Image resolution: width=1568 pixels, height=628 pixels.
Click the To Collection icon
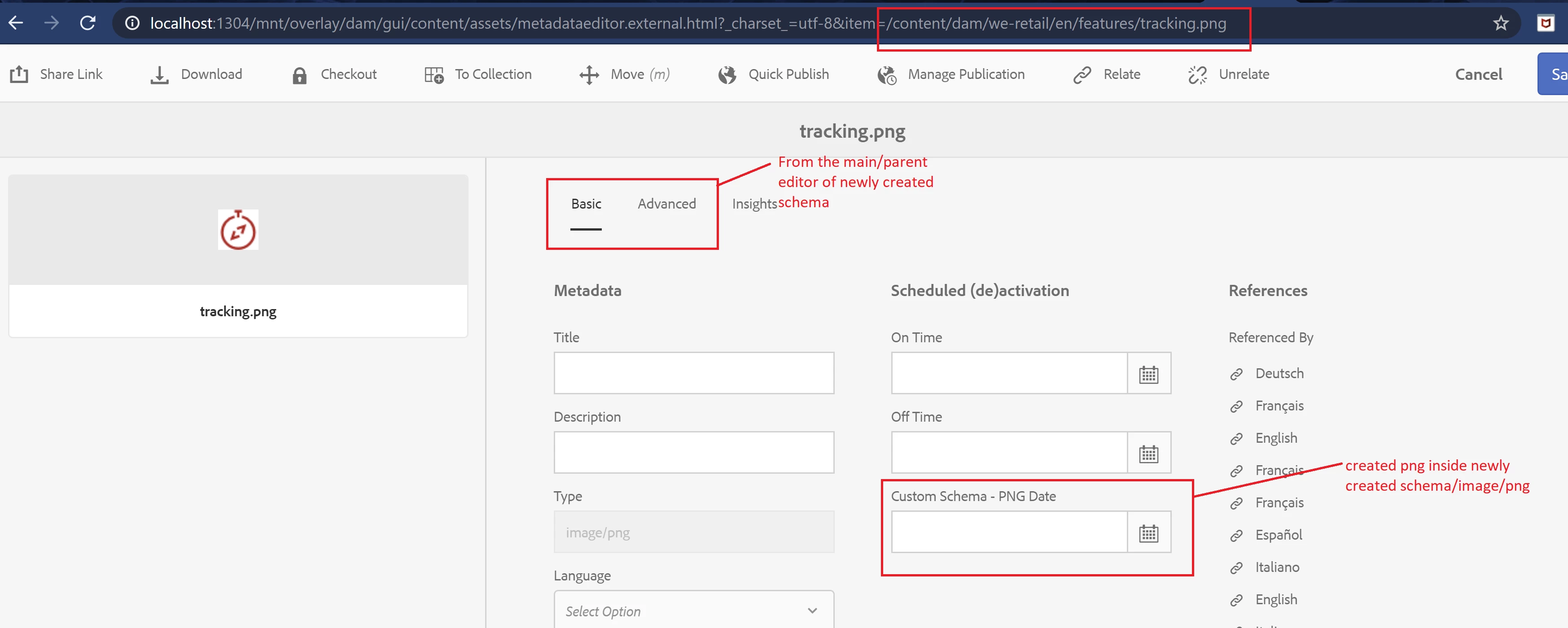pyautogui.click(x=434, y=75)
